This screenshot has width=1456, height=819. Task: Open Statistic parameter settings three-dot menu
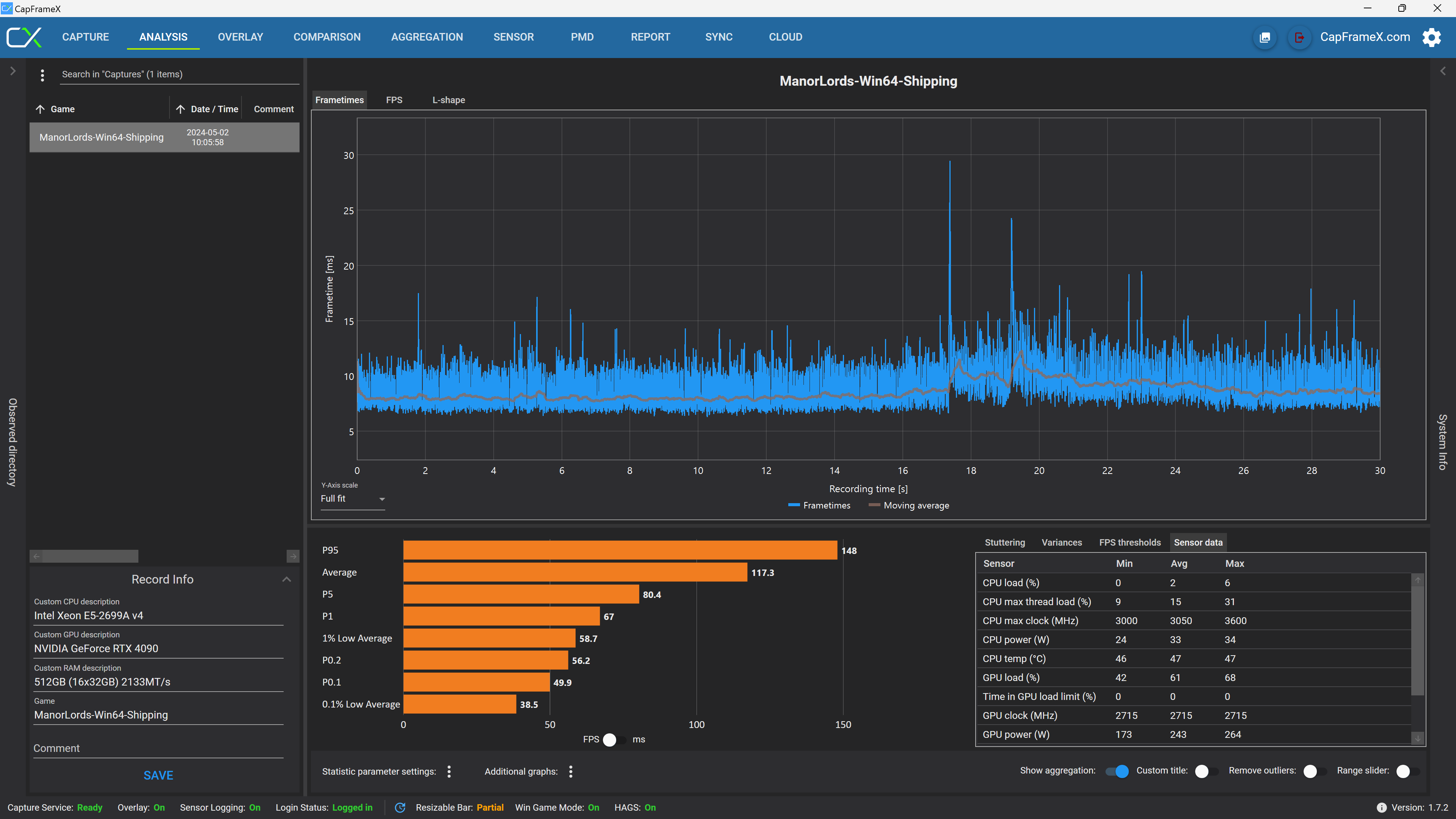pyautogui.click(x=449, y=772)
